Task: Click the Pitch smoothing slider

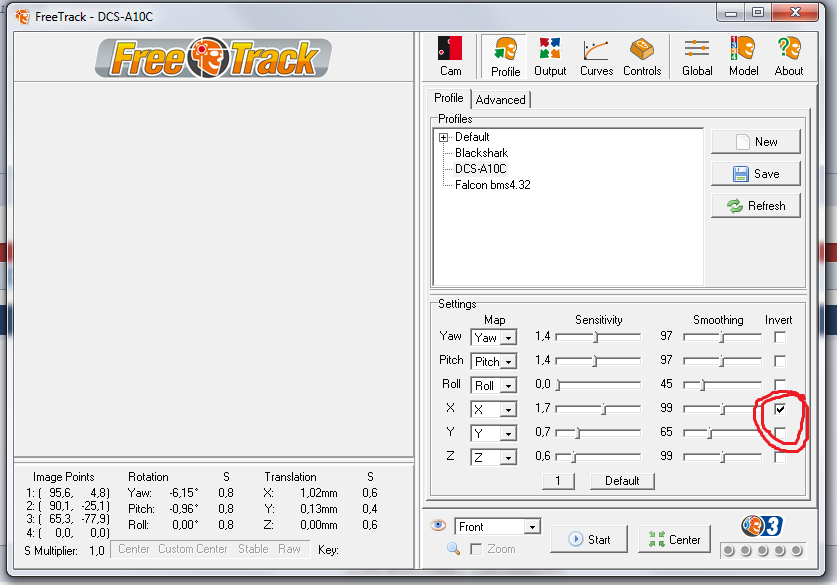Action: coord(722,361)
